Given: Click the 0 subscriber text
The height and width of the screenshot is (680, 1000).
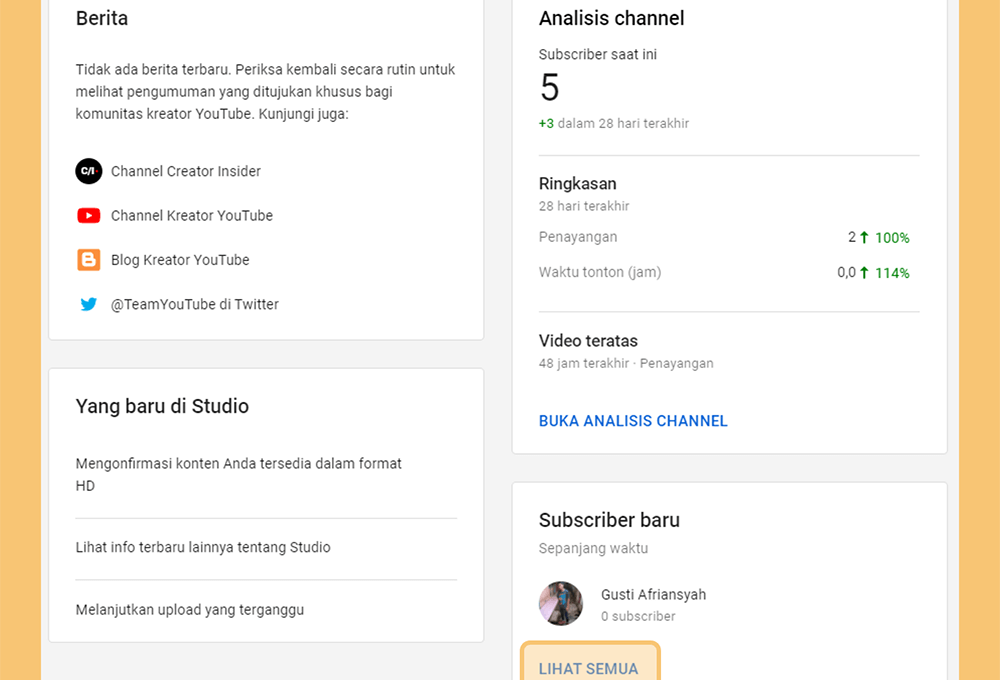Looking at the screenshot, I should (638, 616).
